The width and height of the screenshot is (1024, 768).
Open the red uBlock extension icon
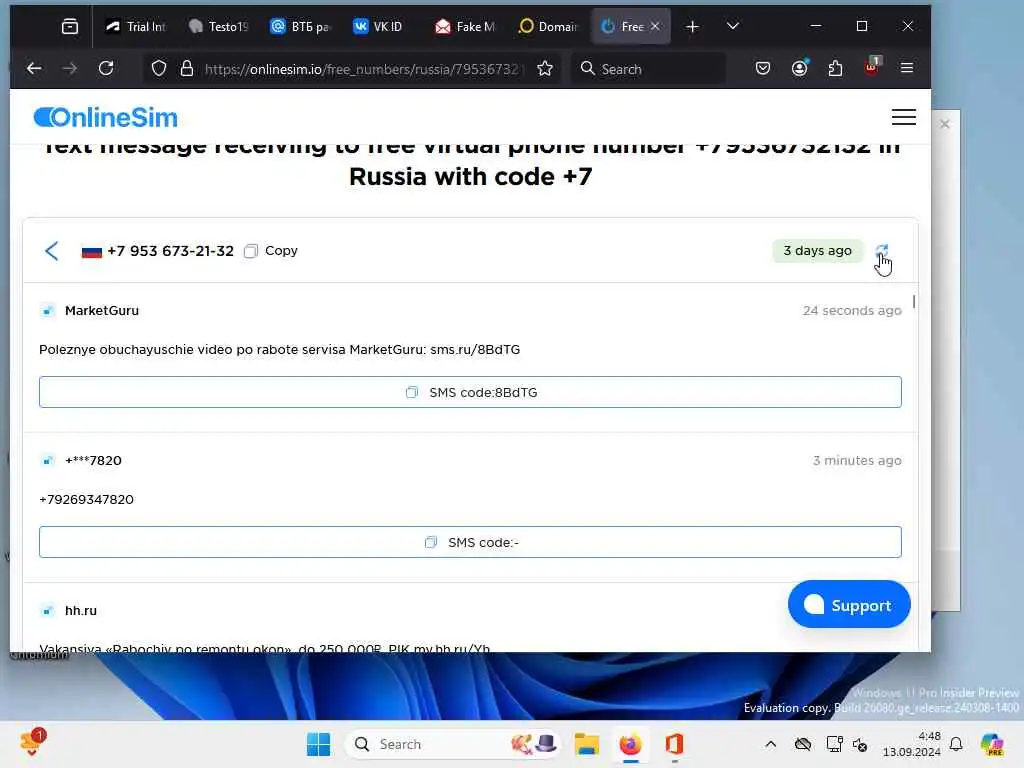[872, 67]
